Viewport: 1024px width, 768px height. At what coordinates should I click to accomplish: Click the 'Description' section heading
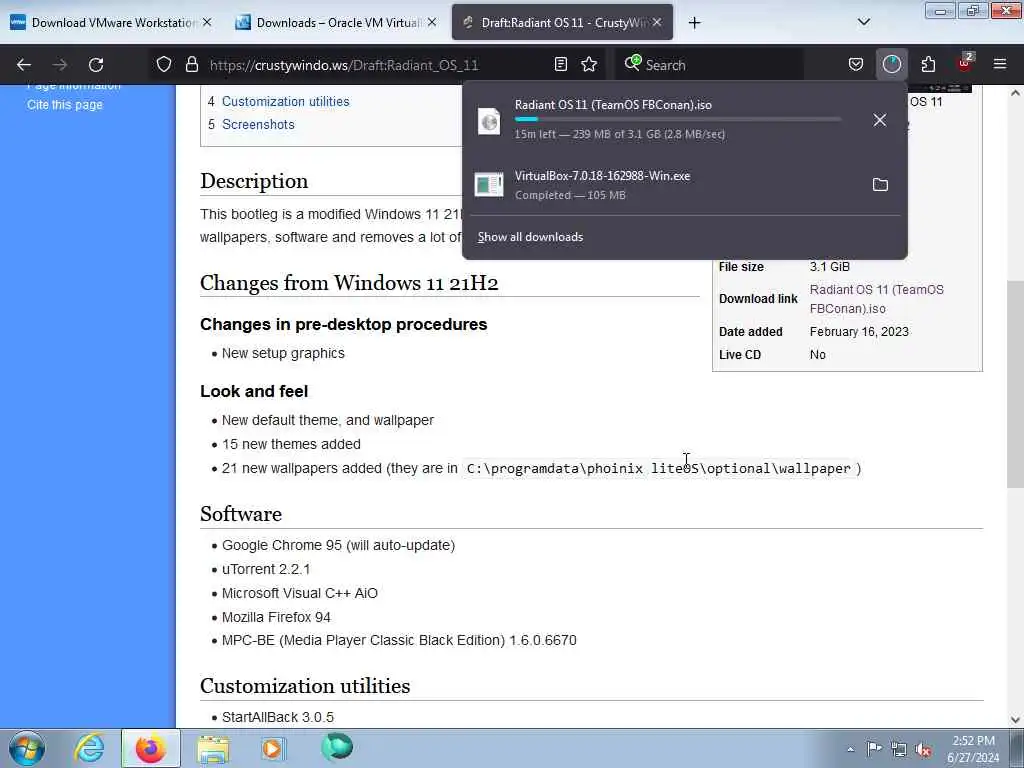tap(254, 181)
